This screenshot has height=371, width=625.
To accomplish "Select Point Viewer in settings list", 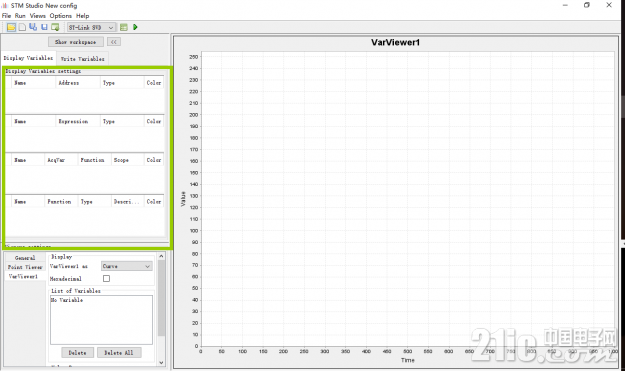I will click(x=25, y=267).
